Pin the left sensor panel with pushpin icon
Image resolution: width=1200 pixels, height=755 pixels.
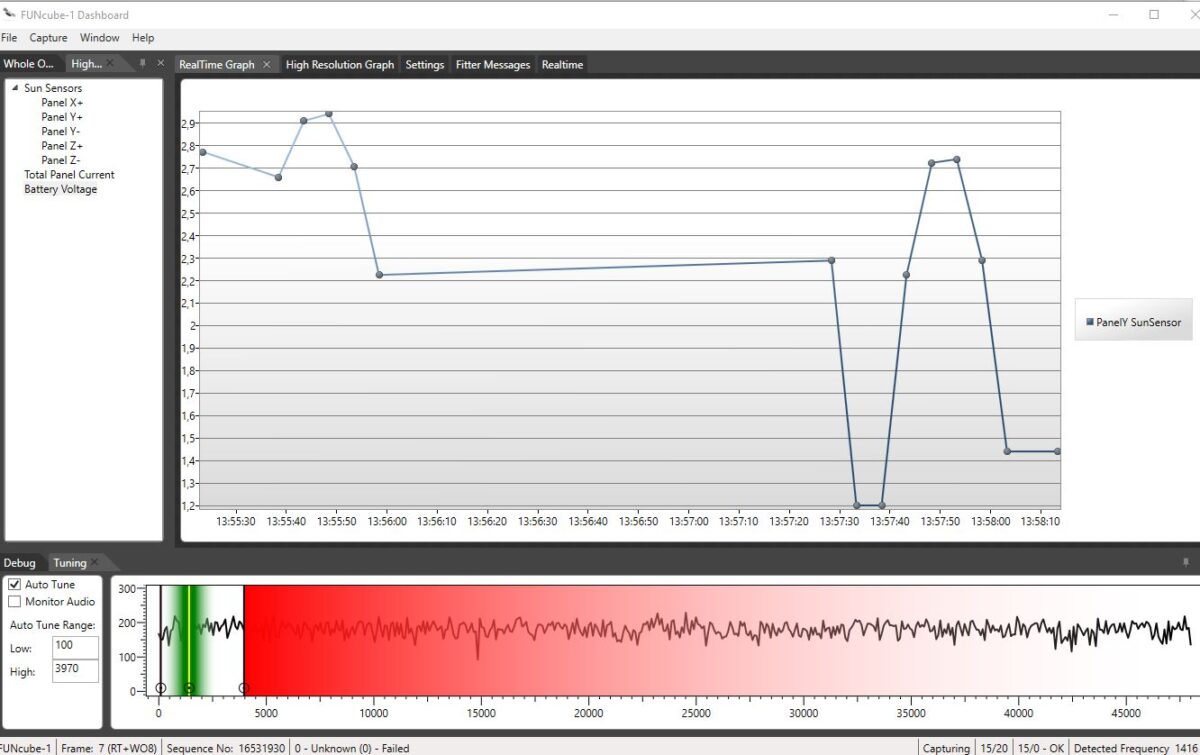tap(142, 63)
